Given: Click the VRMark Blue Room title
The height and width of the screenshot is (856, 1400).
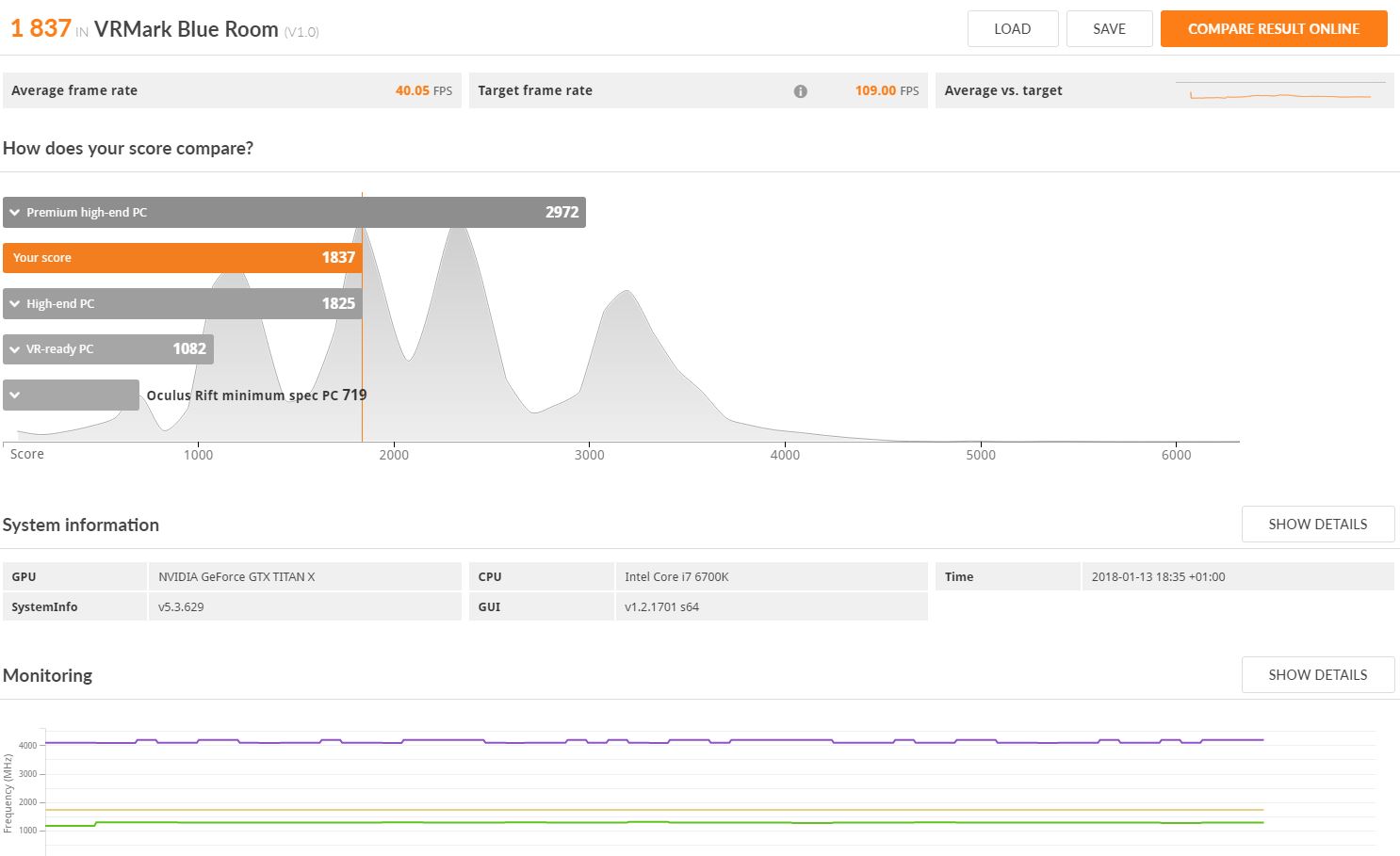Looking at the screenshot, I should point(187,29).
